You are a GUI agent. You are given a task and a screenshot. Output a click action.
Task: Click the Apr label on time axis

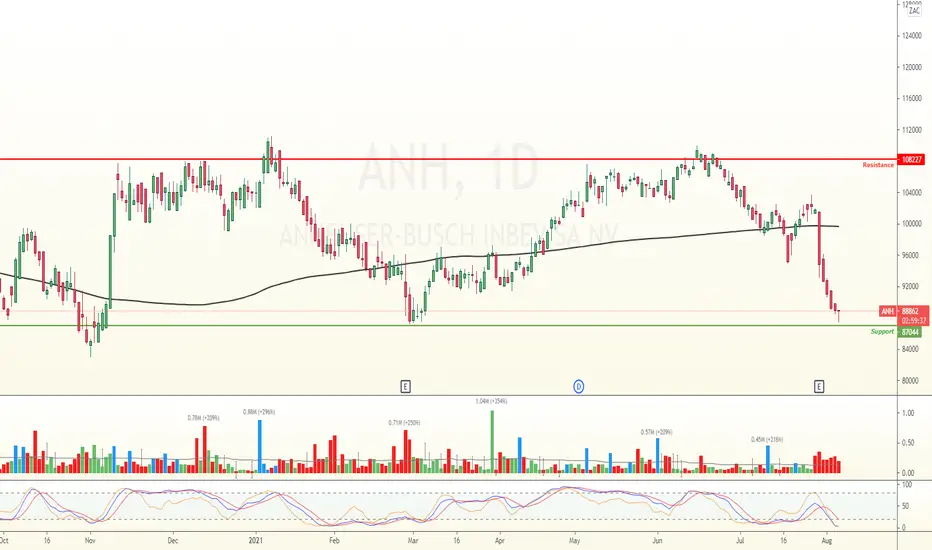click(x=499, y=541)
